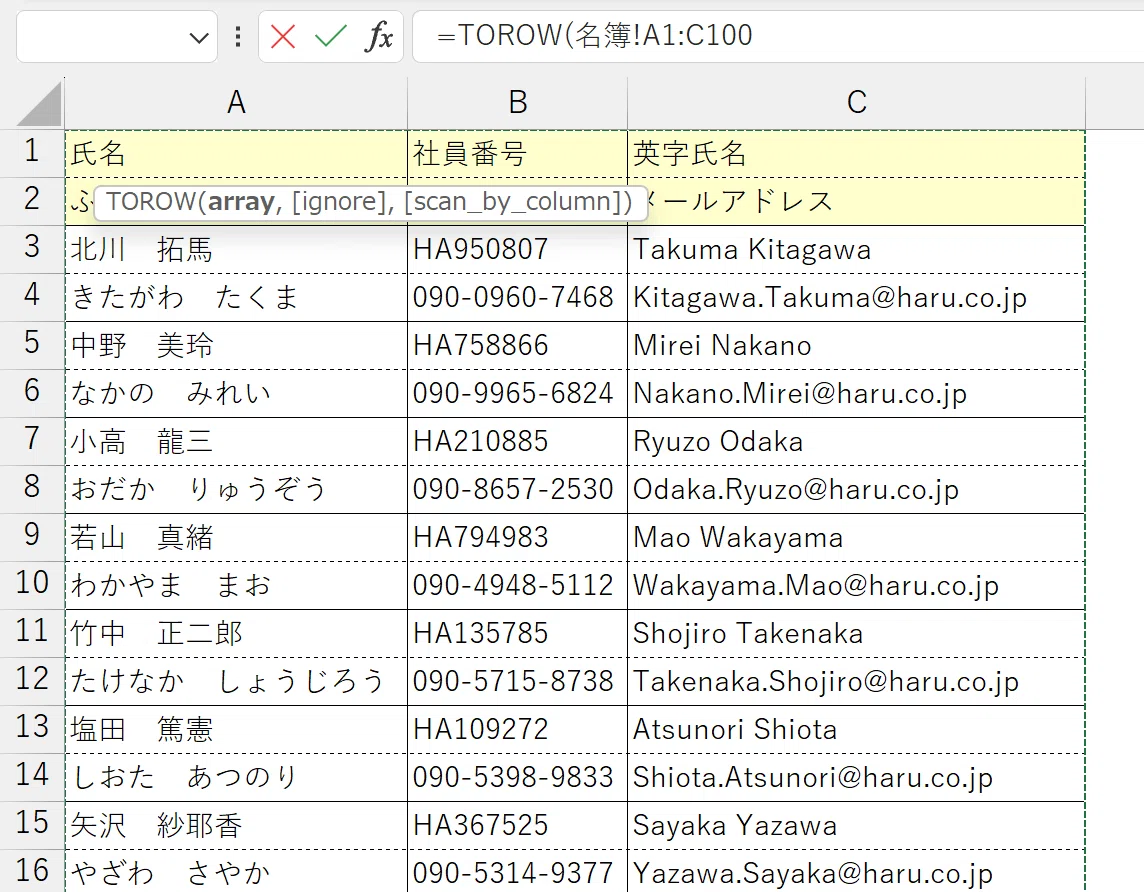Select column C header
The width and height of the screenshot is (1144, 892).
pos(857,103)
